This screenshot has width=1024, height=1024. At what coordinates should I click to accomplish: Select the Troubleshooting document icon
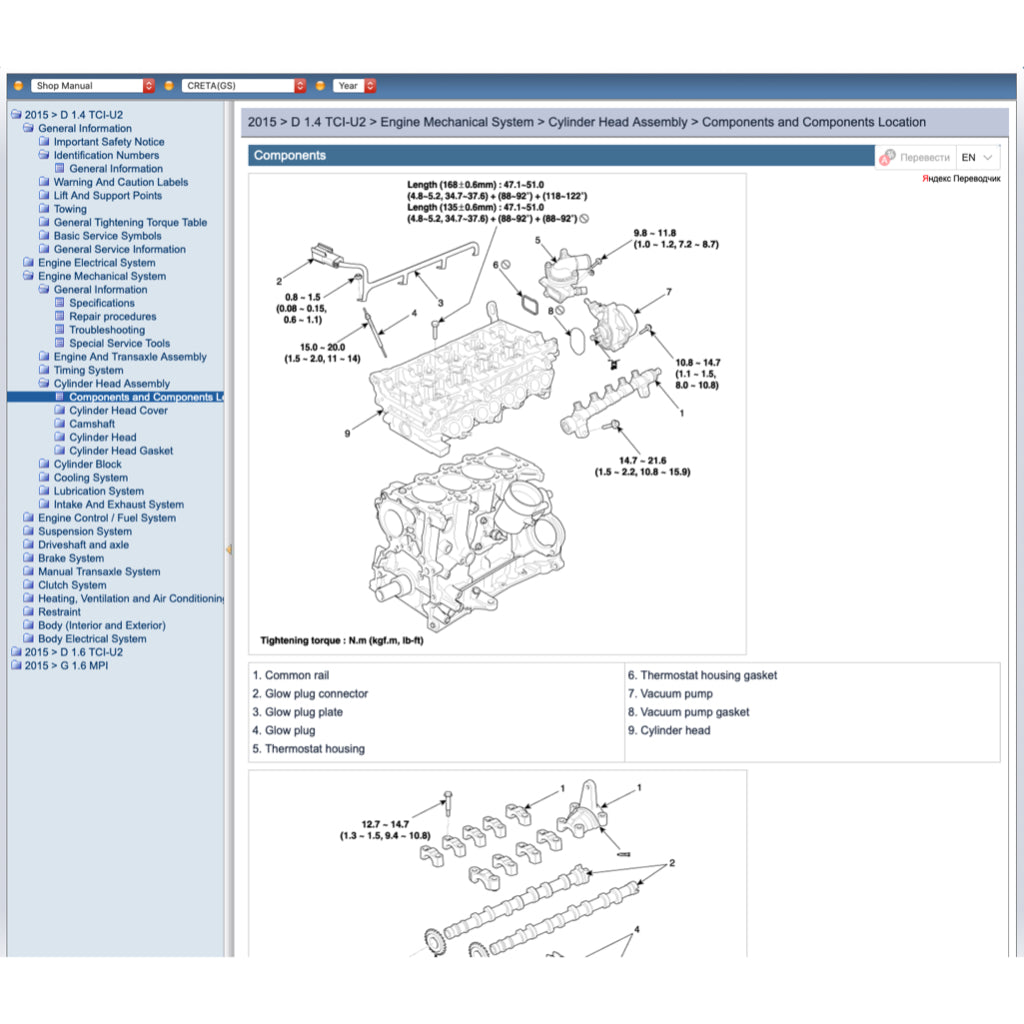[60, 329]
